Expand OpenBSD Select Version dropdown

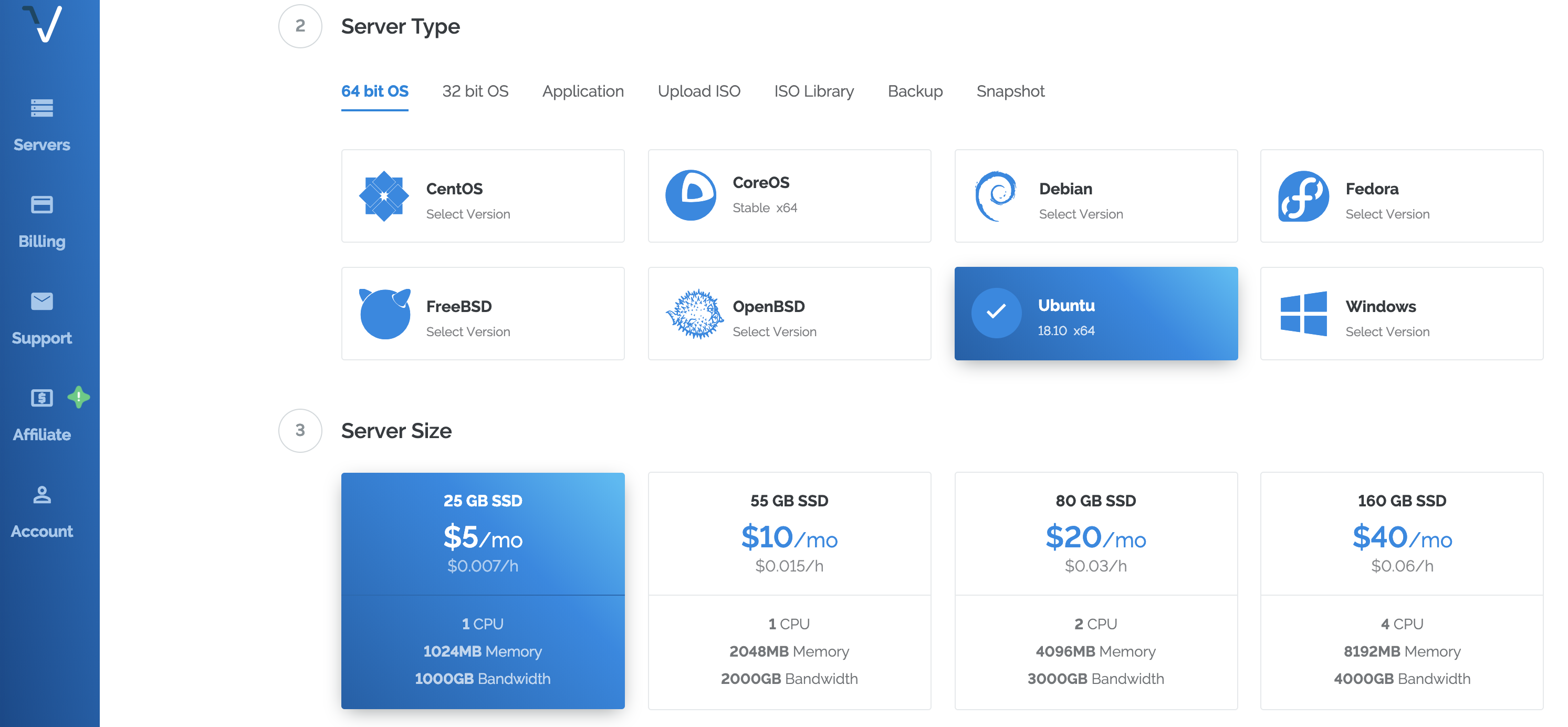click(x=774, y=332)
